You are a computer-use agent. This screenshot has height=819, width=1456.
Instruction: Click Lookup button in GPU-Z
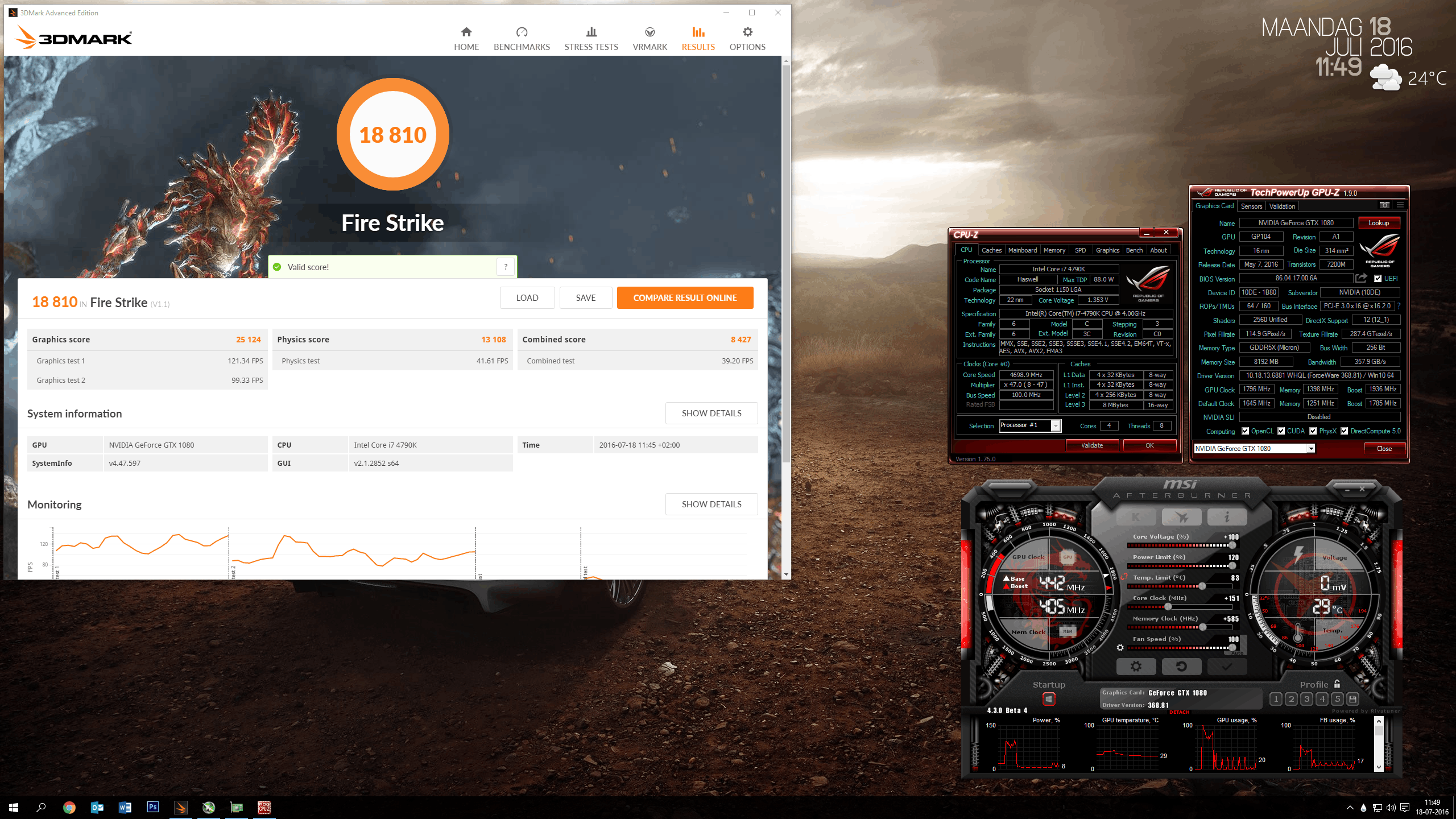pyautogui.click(x=1379, y=223)
